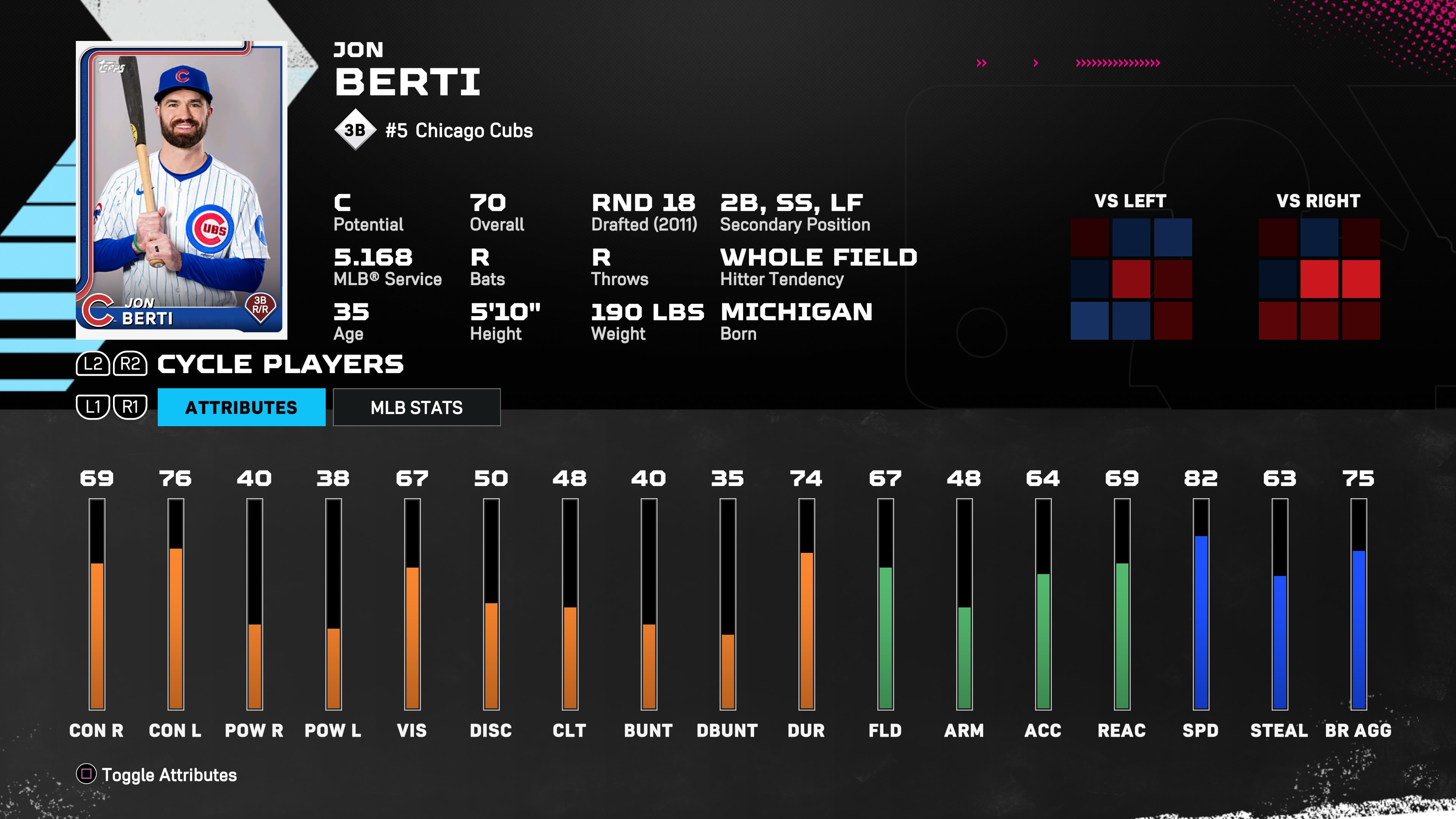
Task: Click the square Toggle Attributes icon
Action: point(86,774)
